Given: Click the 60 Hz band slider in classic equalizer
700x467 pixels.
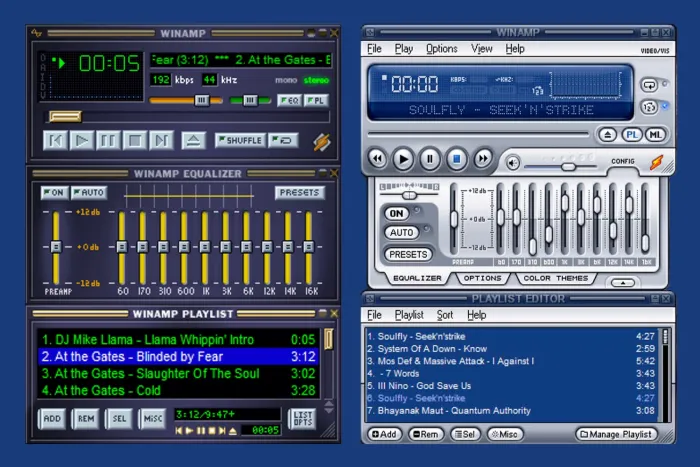Looking at the screenshot, I should (x=121, y=247).
